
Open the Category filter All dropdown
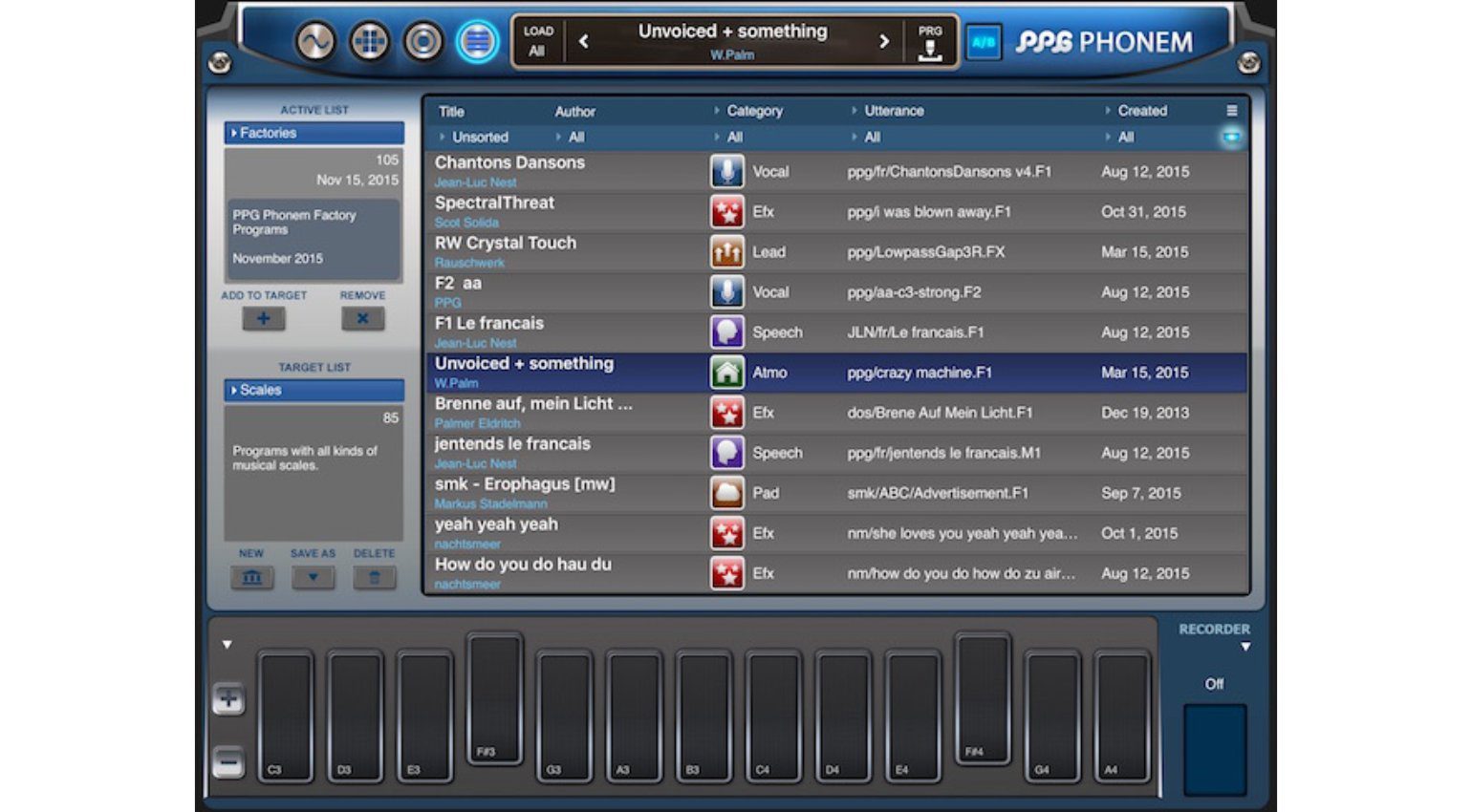pos(734,138)
